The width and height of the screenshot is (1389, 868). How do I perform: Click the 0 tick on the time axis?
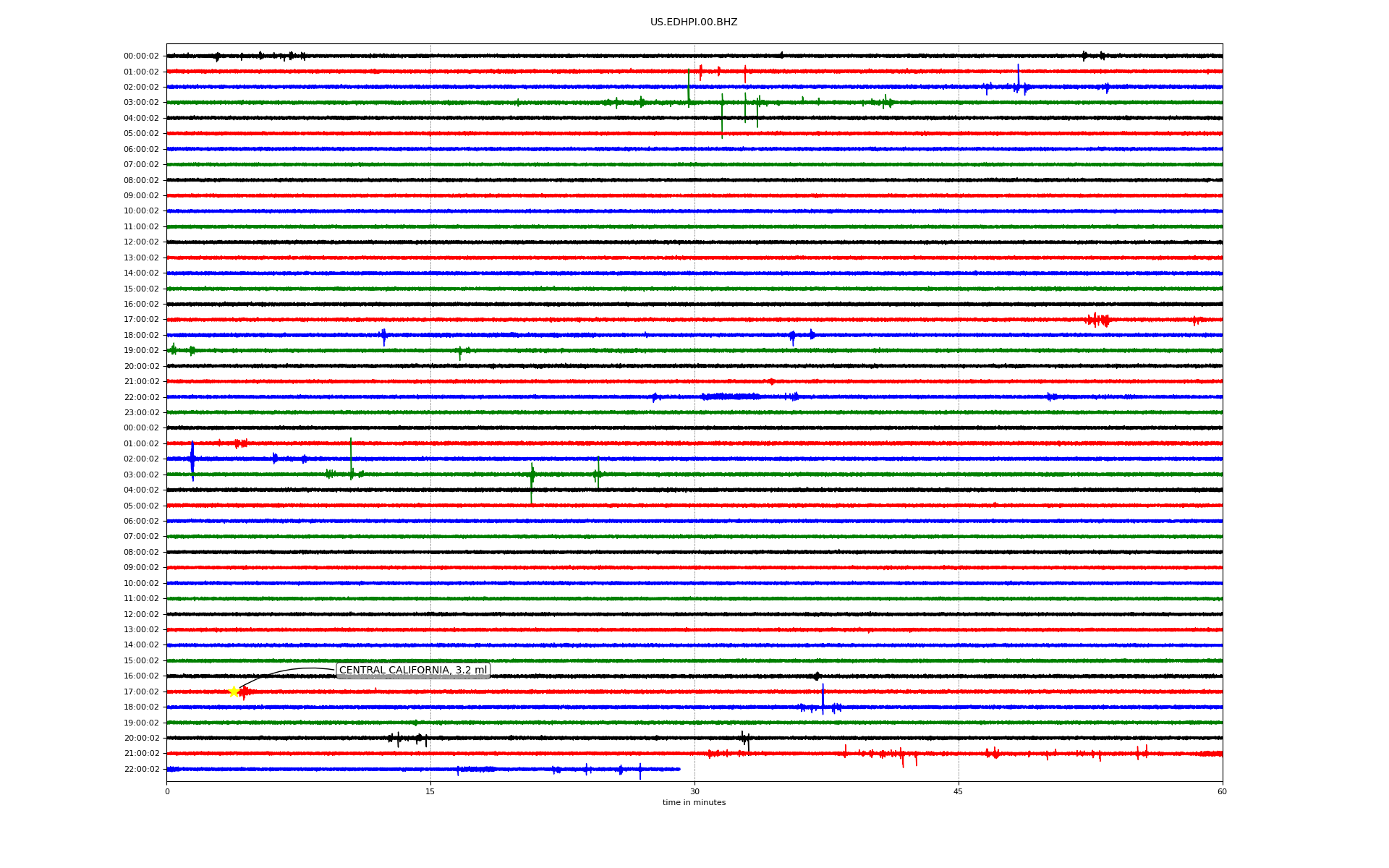coord(167,791)
